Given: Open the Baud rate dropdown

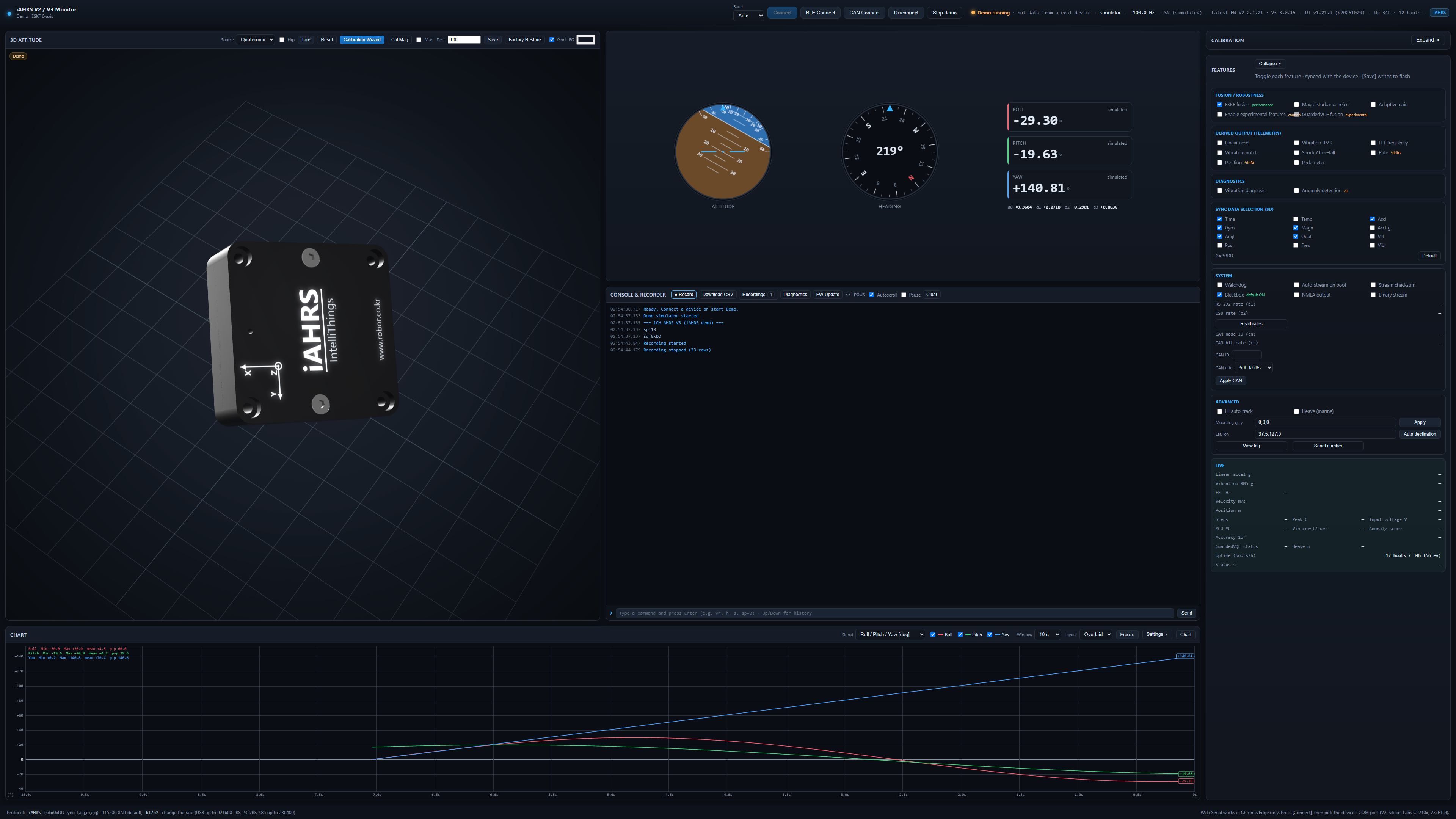Looking at the screenshot, I should pyautogui.click(x=749, y=16).
